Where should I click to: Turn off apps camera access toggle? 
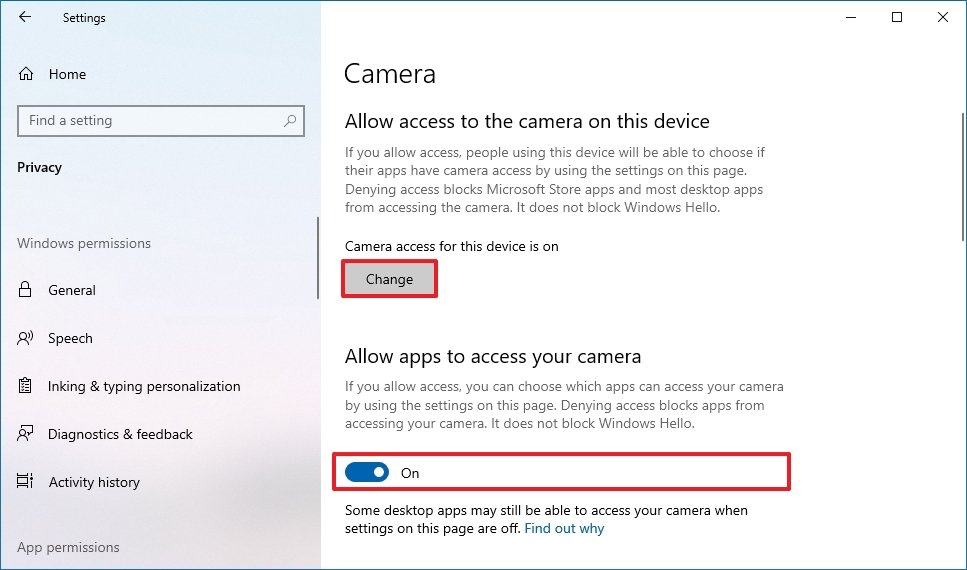(x=367, y=473)
